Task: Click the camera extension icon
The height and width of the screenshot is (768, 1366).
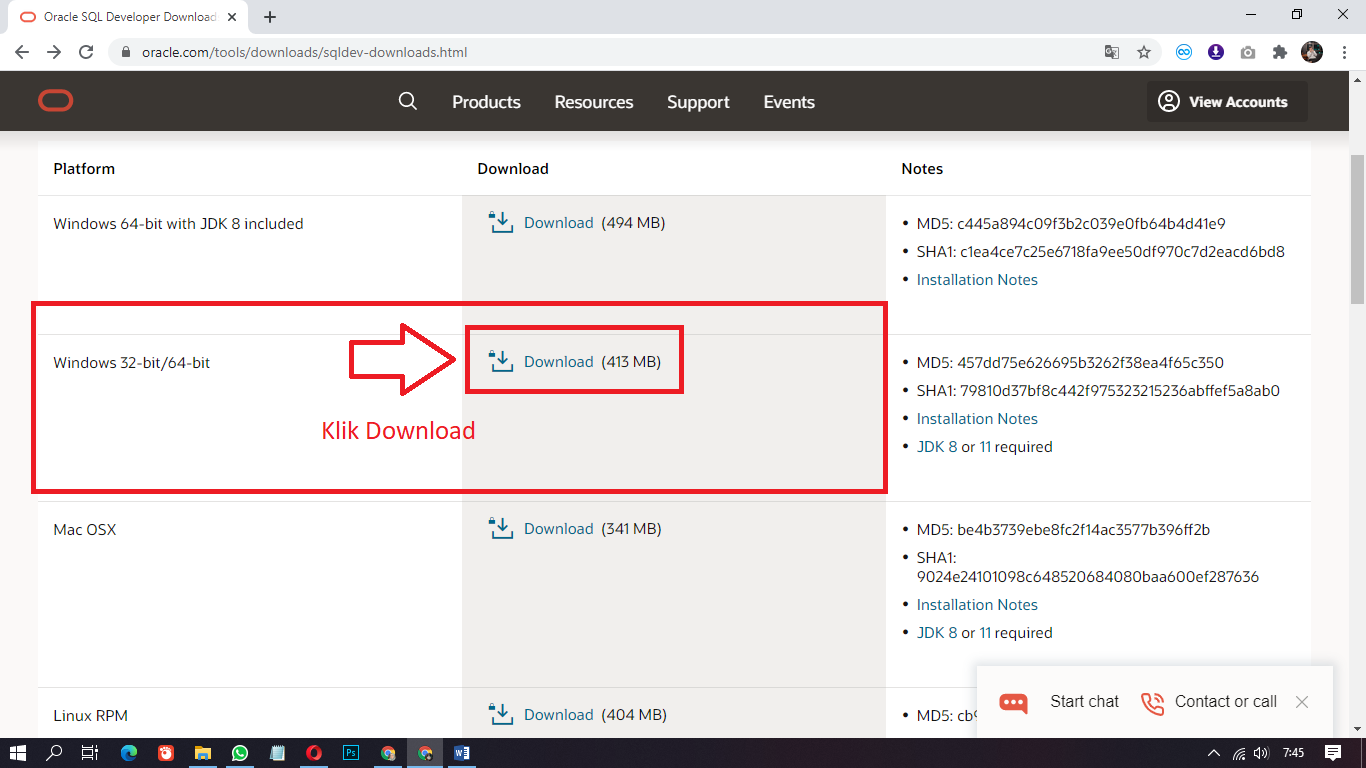Action: [1248, 52]
